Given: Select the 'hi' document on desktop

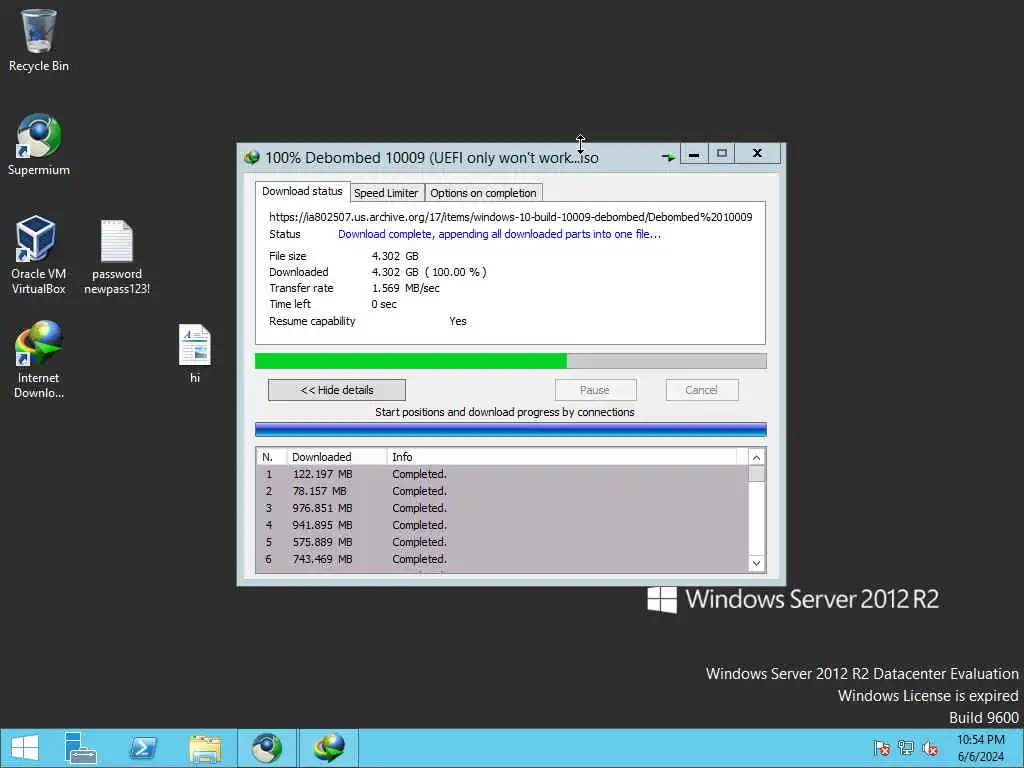Looking at the screenshot, I should point(195,353).
